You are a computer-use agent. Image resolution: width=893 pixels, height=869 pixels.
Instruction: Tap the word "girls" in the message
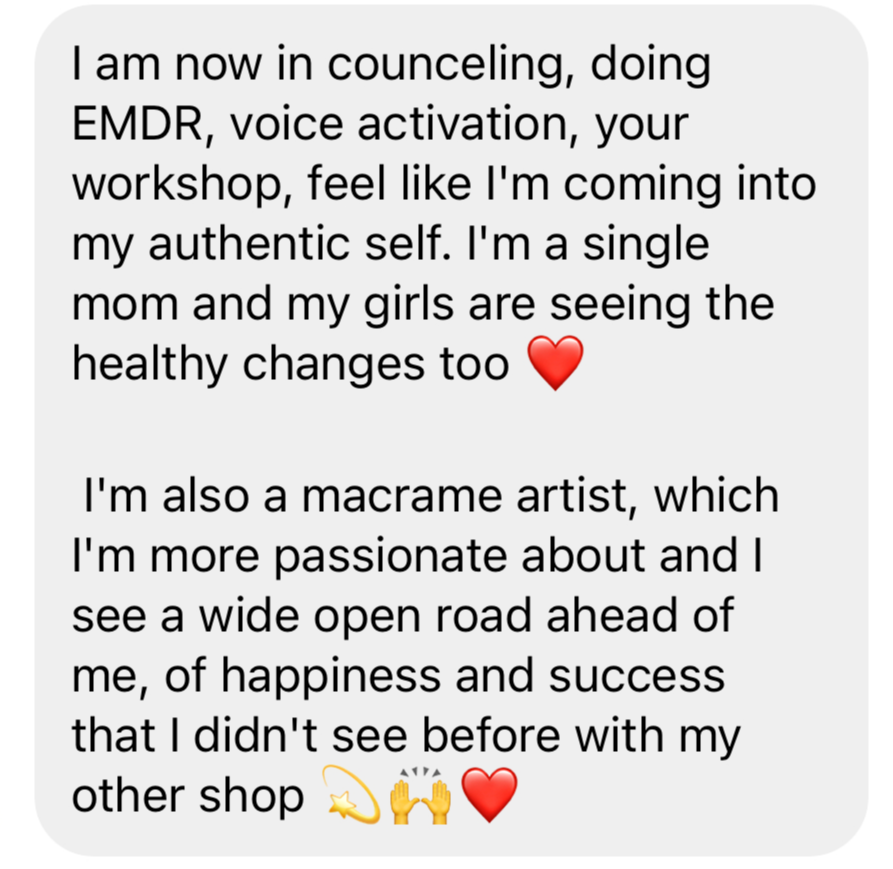tap(409, 304)
